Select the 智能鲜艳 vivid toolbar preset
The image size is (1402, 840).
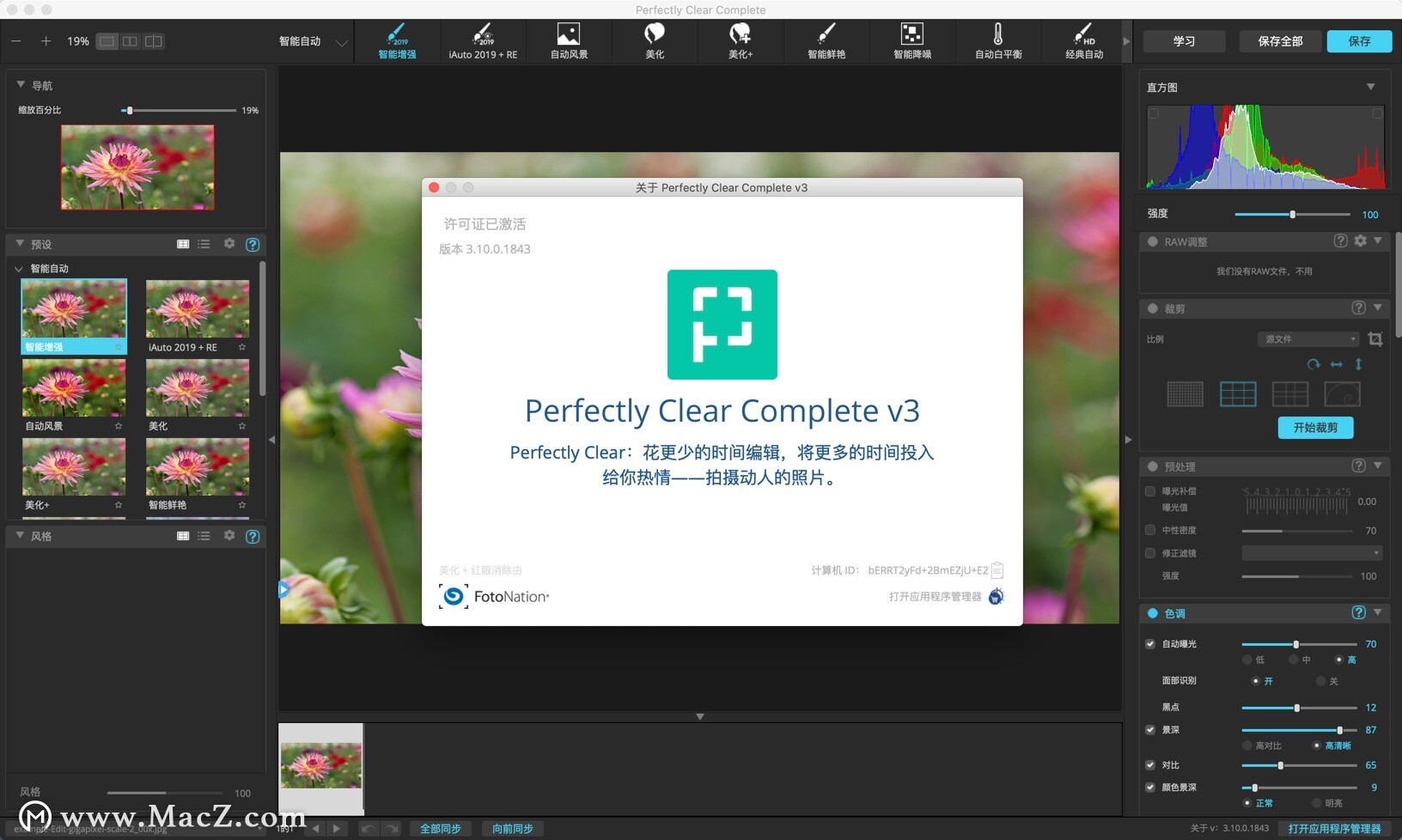click(x=826, y=41)
